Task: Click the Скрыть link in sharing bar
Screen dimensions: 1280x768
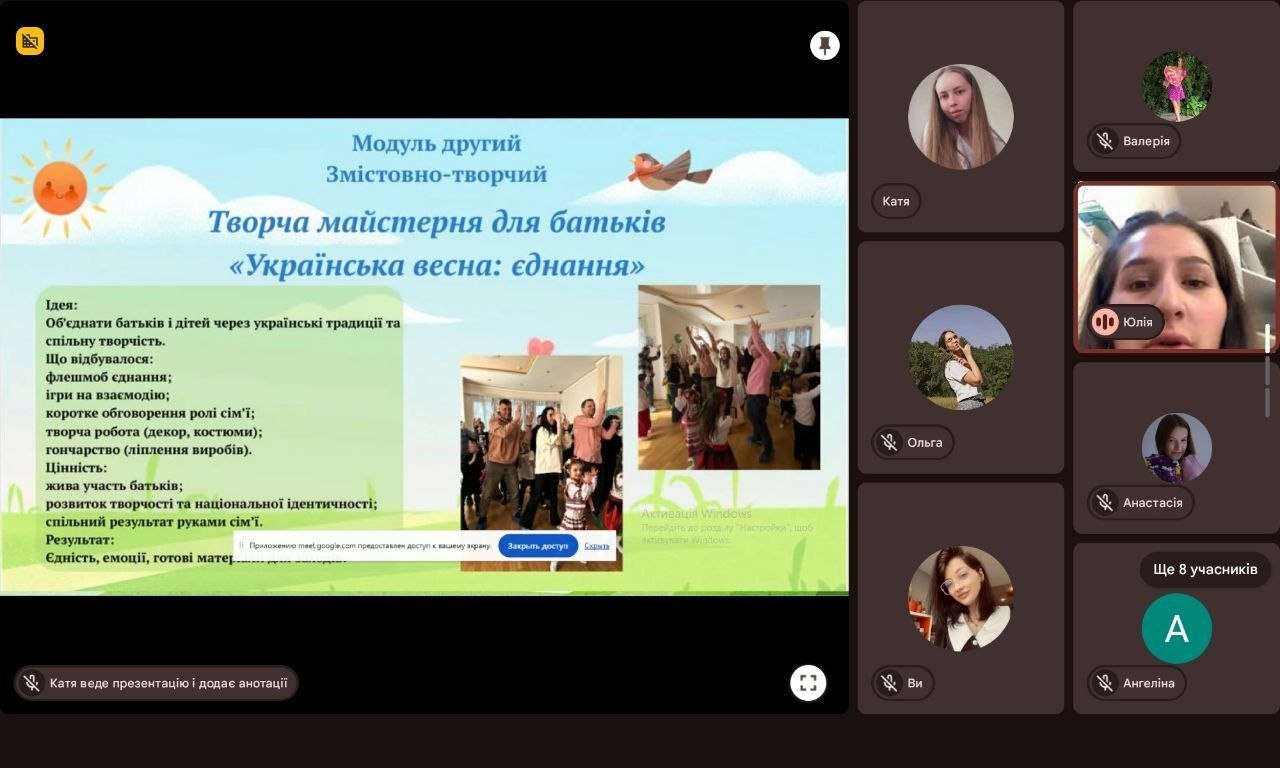Action: 597,546
